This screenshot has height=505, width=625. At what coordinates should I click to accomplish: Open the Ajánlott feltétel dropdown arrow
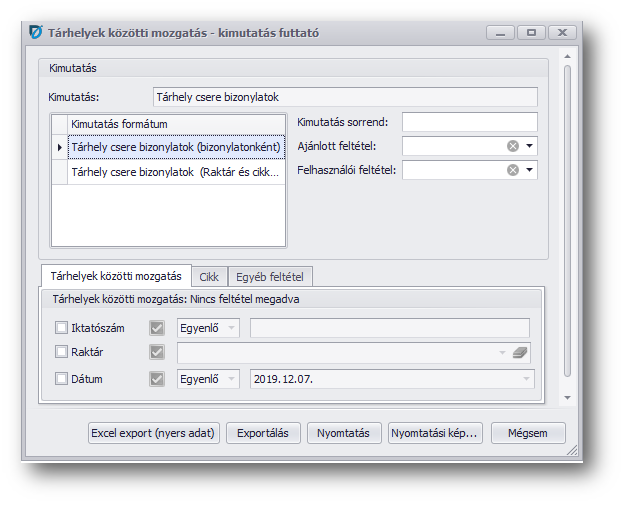(529, 146)
